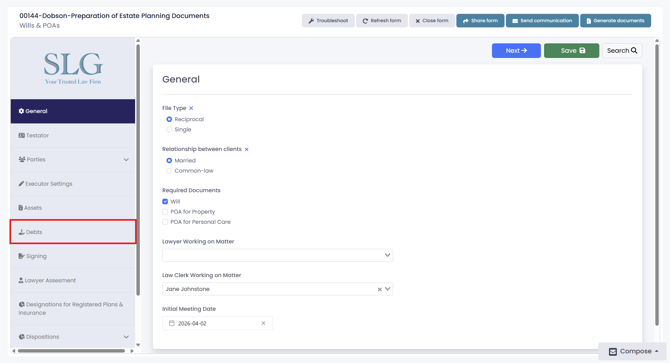Open the Testator section
670x363 pixels.
coord(73,135)
